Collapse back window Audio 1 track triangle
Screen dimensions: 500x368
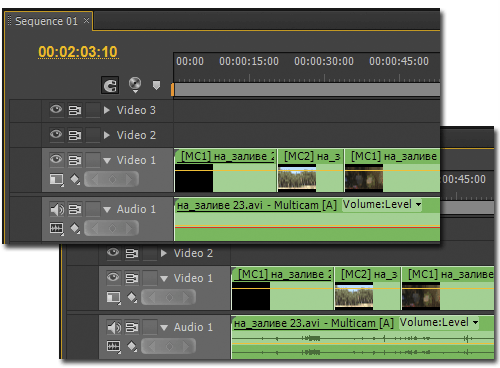pos(164,328)
